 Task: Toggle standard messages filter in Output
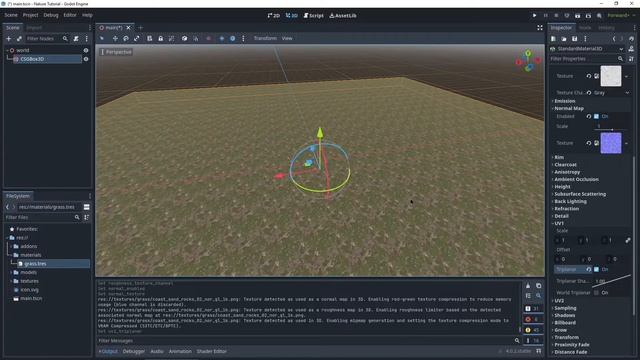click(x=532, y=309)
